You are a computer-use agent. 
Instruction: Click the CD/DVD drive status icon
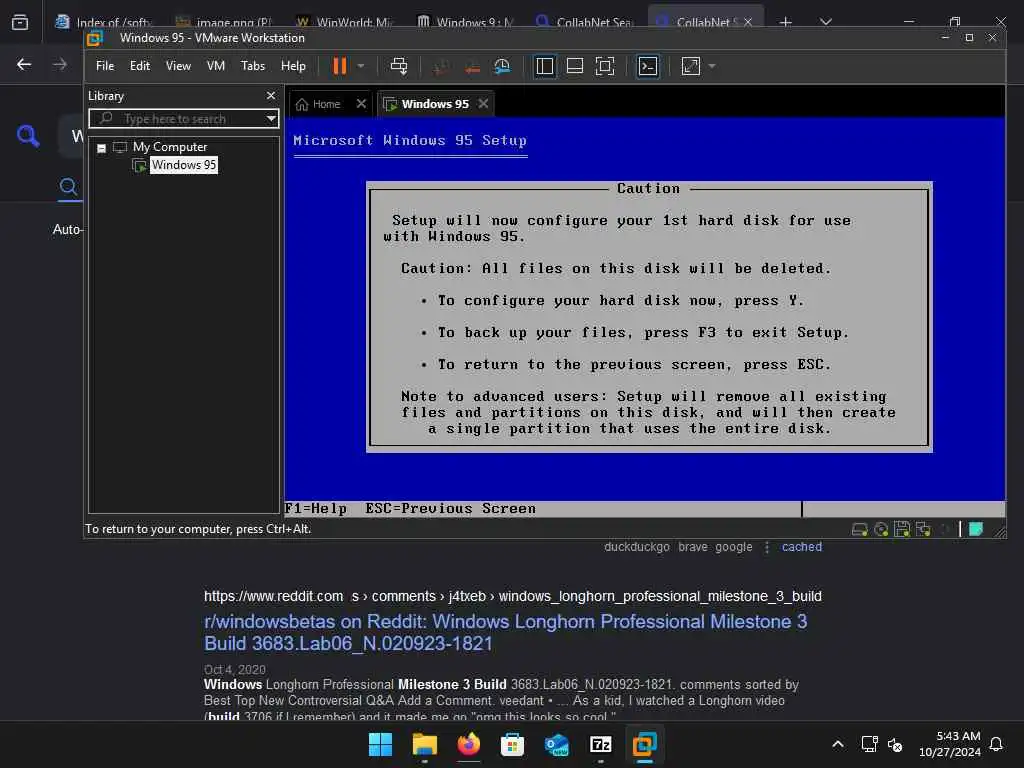[881, 530]
